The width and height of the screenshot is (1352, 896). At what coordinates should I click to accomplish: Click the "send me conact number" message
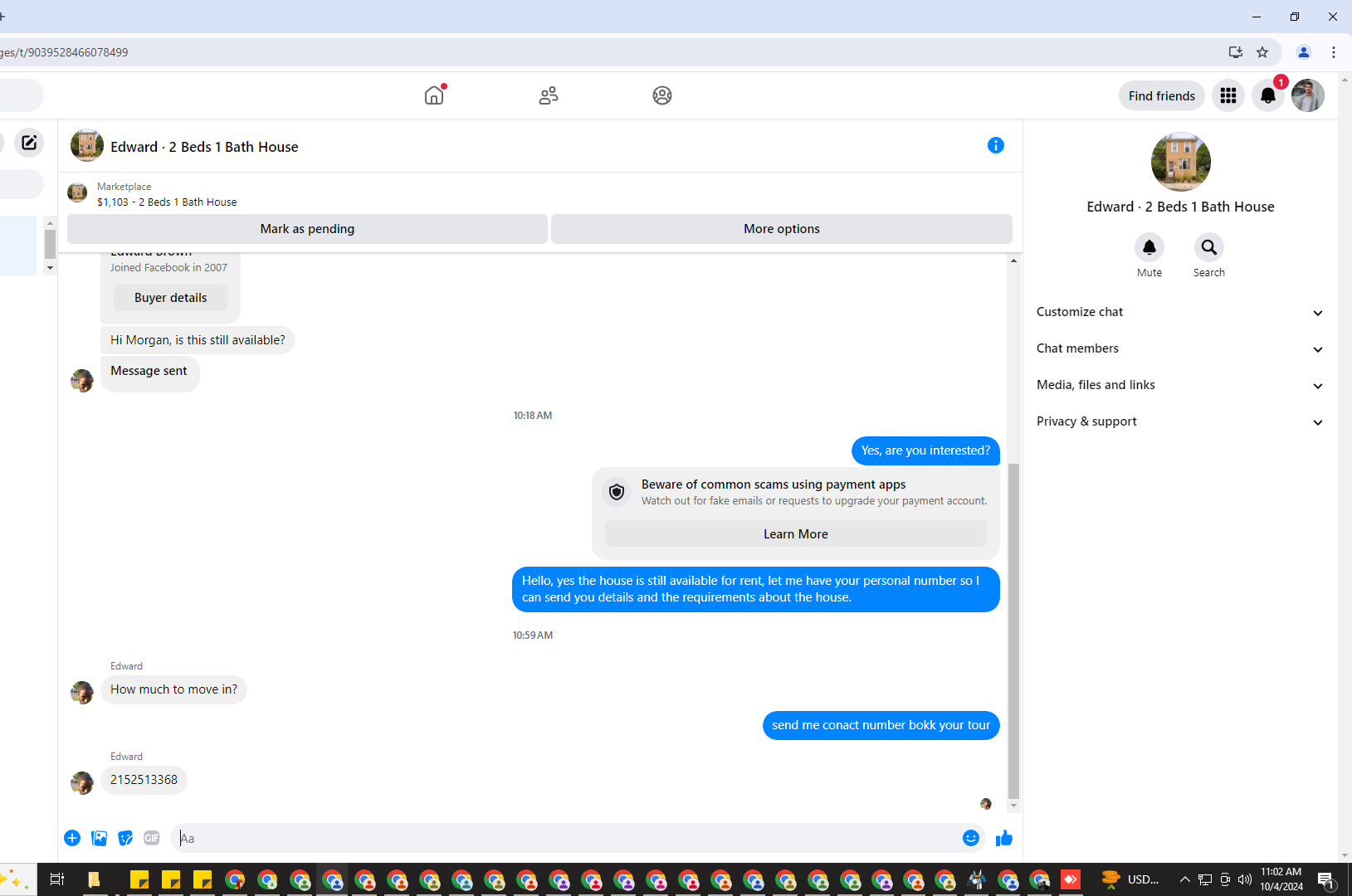pyautogui.click(x=881, y=725)
